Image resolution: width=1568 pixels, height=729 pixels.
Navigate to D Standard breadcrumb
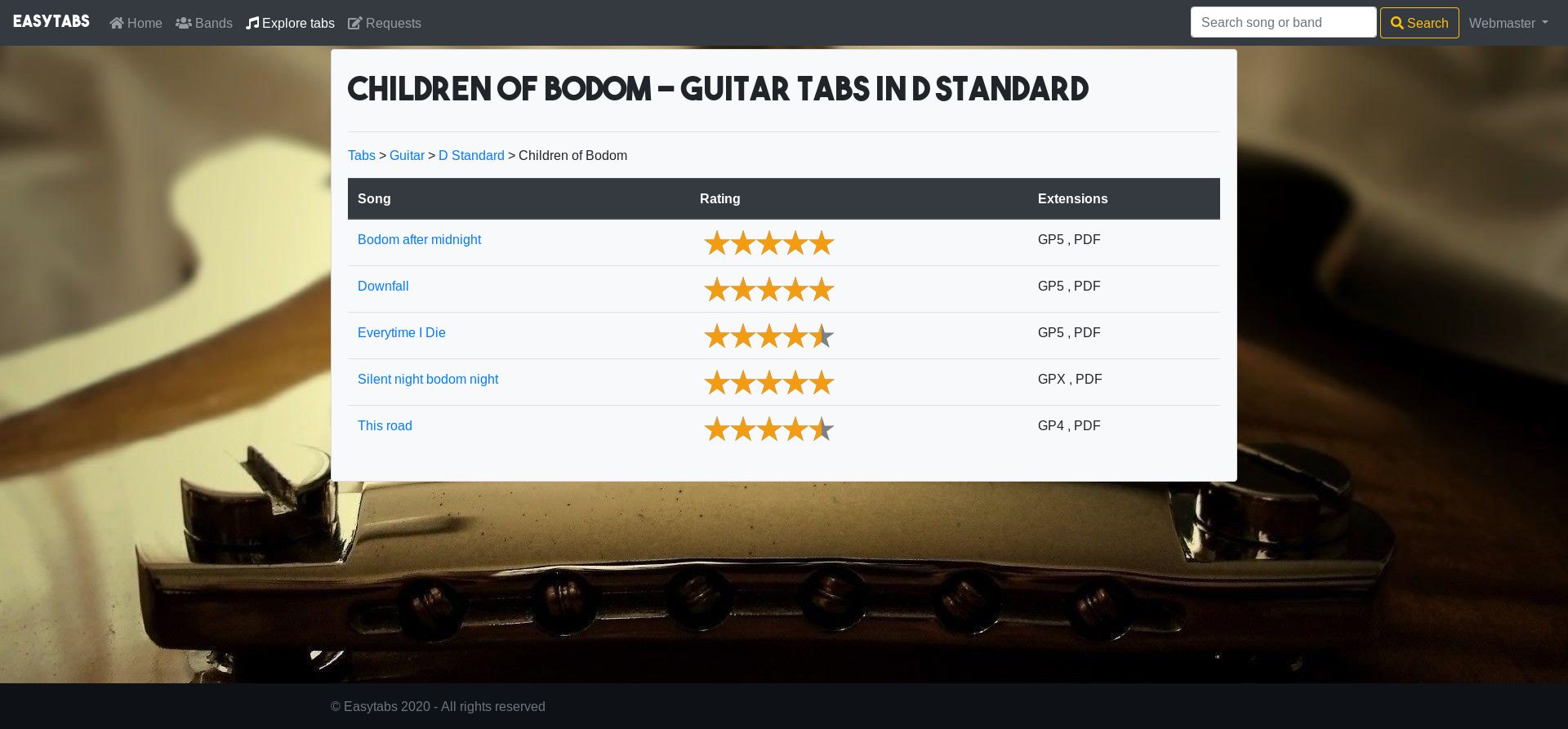coord(471,155)
